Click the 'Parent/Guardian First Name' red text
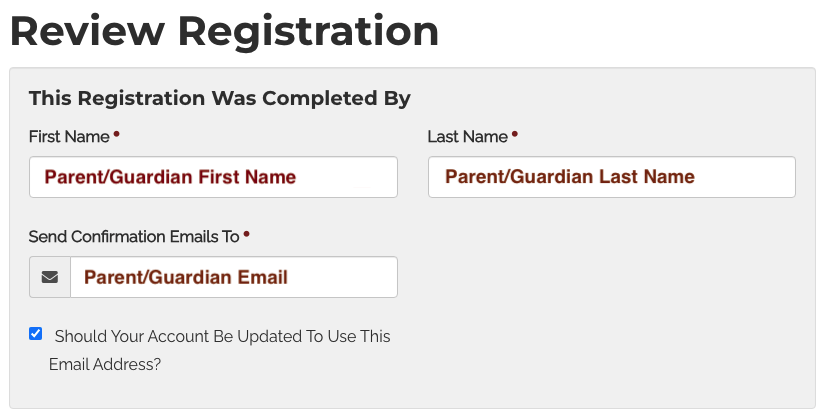The image size is (829, 420). [x=170, y=177]
